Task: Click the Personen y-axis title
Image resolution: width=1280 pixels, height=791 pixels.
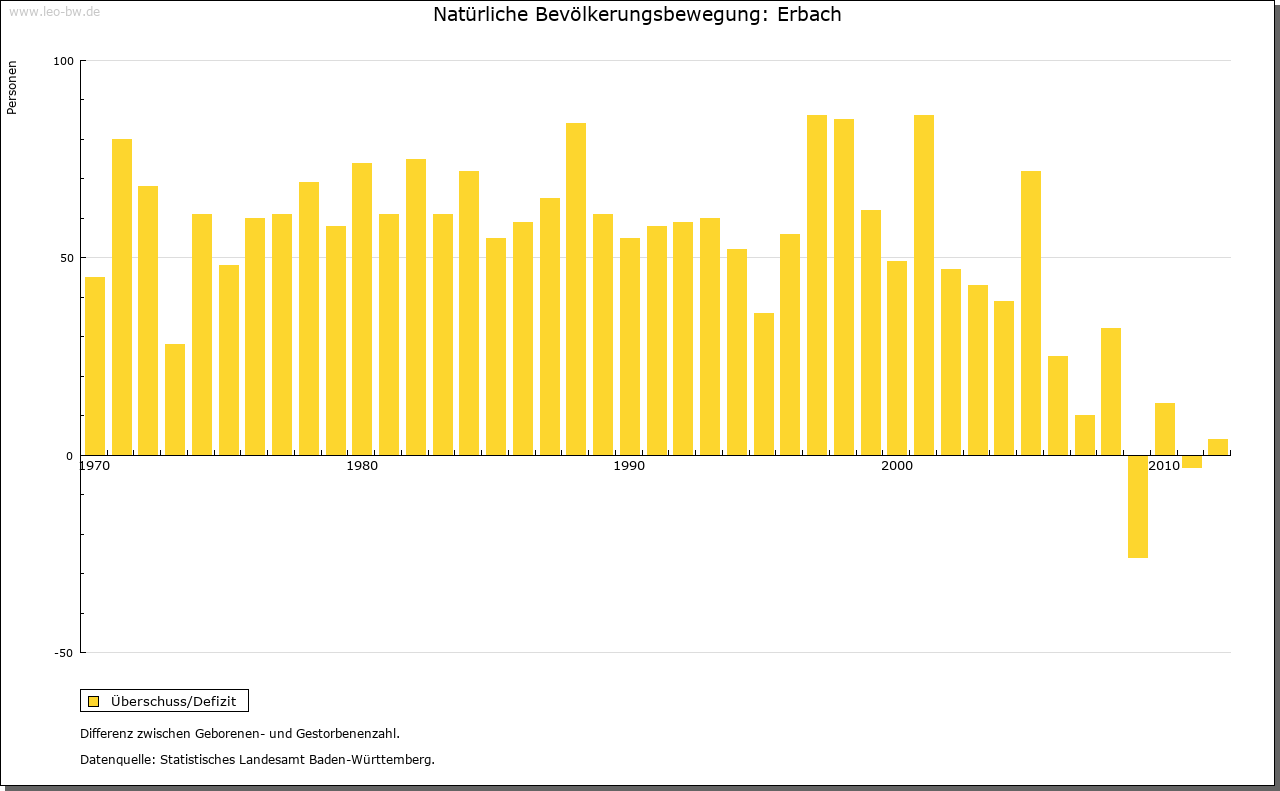Action: tap(12, 88)
